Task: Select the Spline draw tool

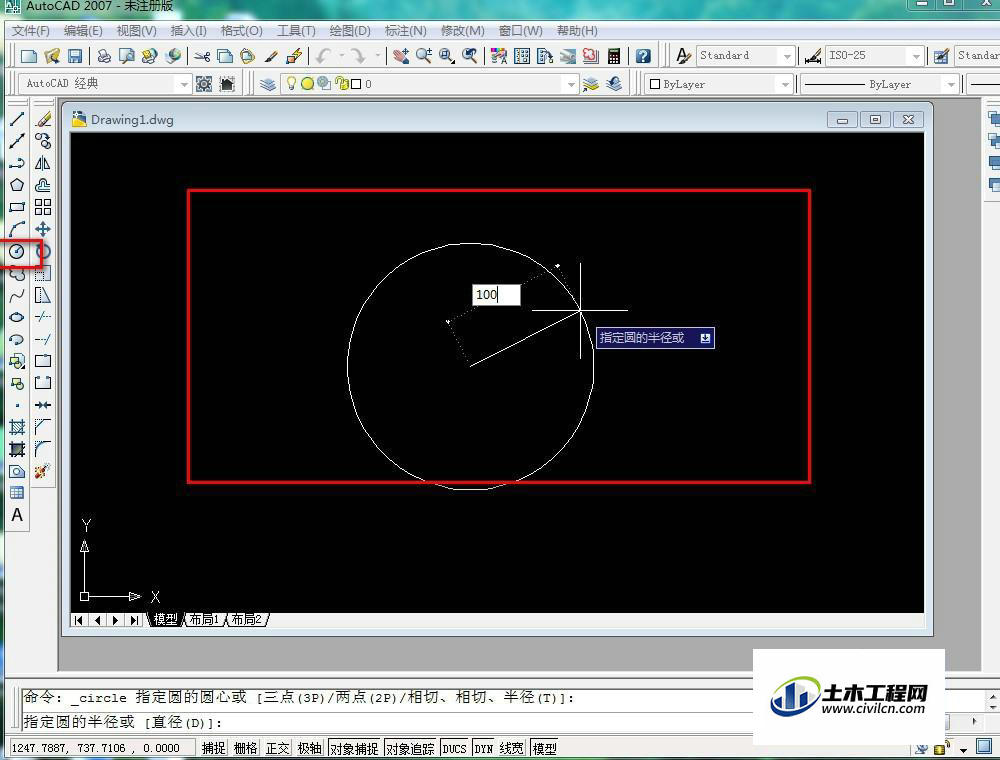Action: click(x=17, y=295)
